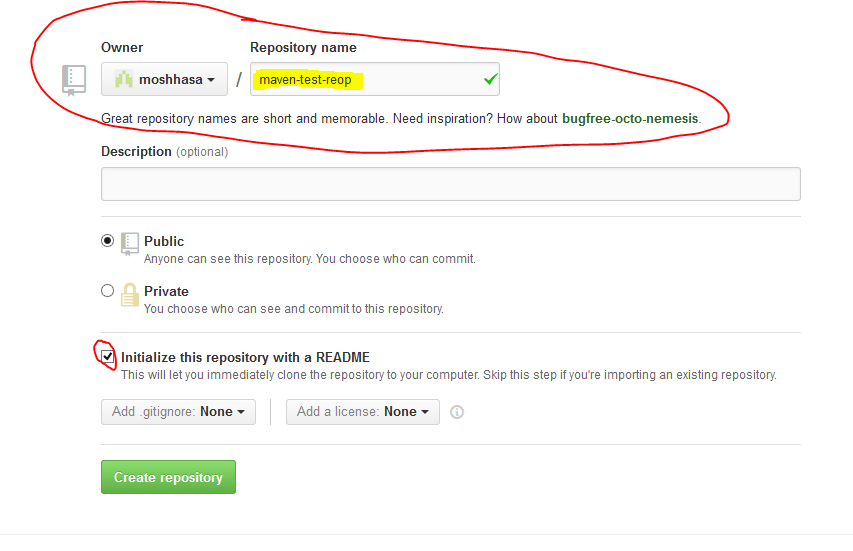Click the Initialize this repository with a README label
The width and height of the screenshot is (853, 551).
(x=245, y=357)
